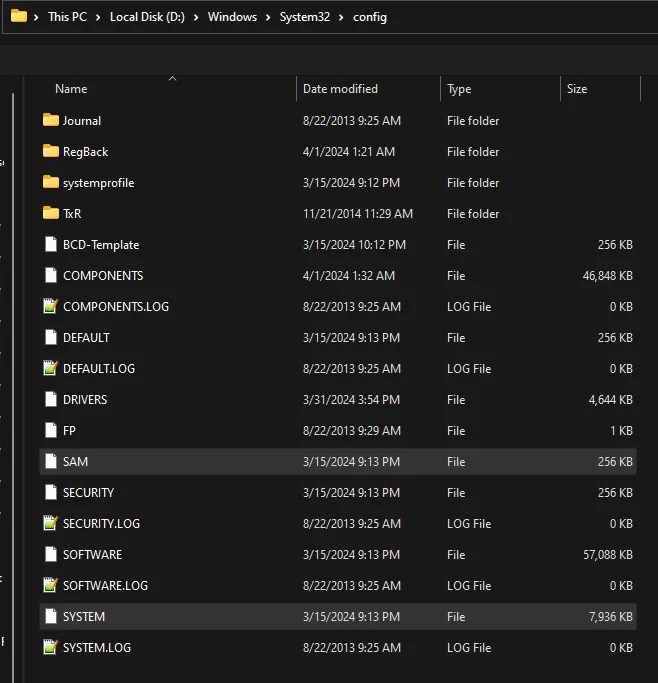Click the address bar folder icon
The width and height of the screenshot is (658, 683).
[19, 16]
